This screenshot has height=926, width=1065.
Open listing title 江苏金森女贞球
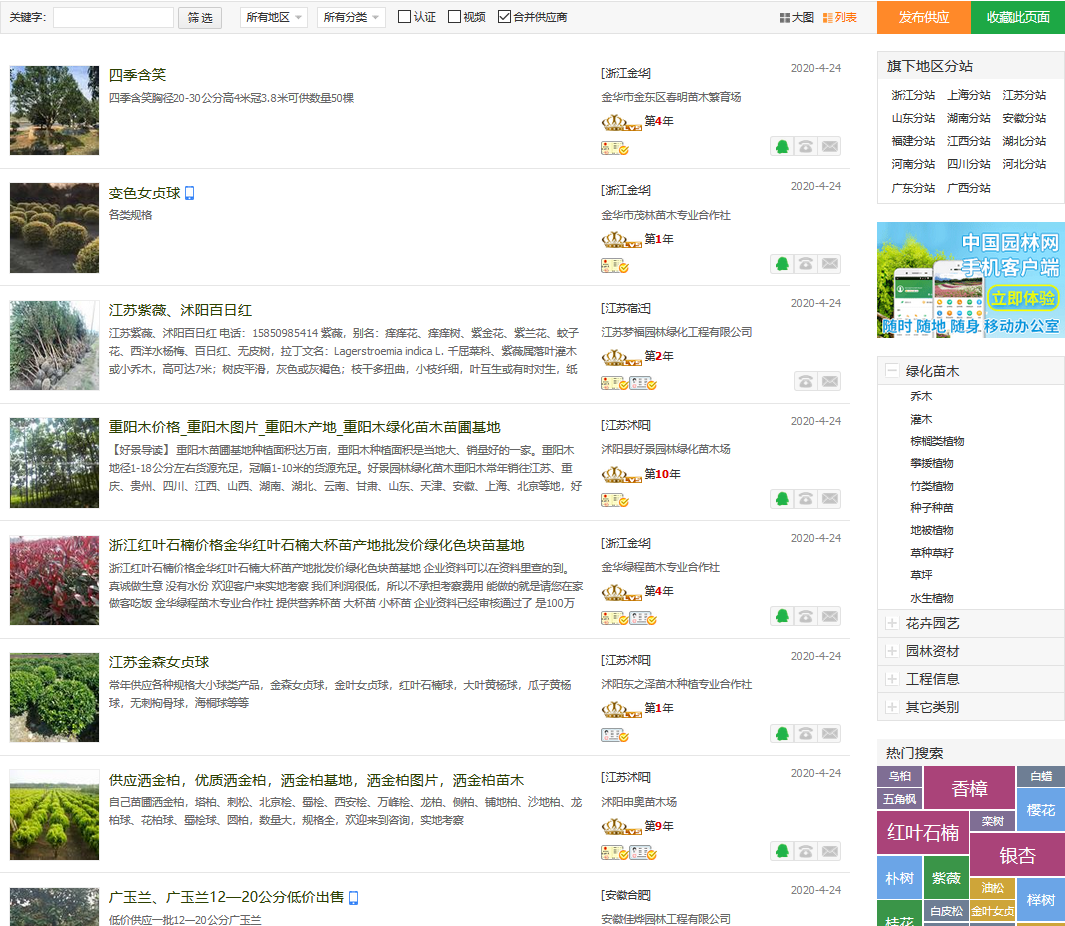tap(159, 662)
